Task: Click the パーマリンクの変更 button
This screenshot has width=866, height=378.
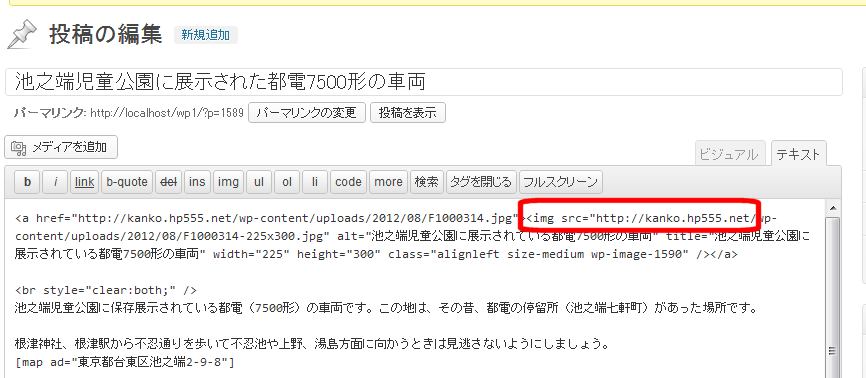Action: coord(307,113)
